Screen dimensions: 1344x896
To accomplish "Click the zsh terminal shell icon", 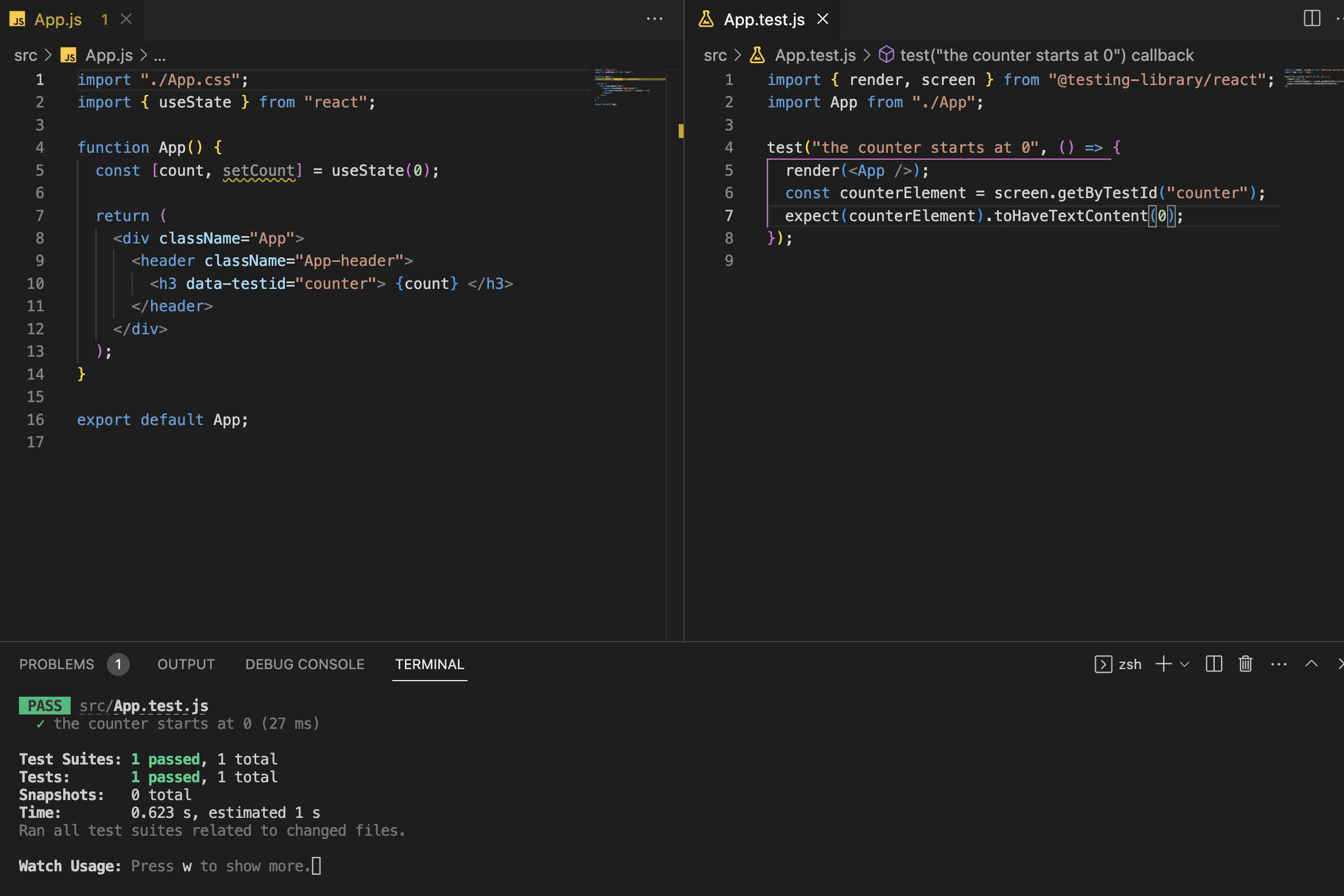I will 1103,664.
